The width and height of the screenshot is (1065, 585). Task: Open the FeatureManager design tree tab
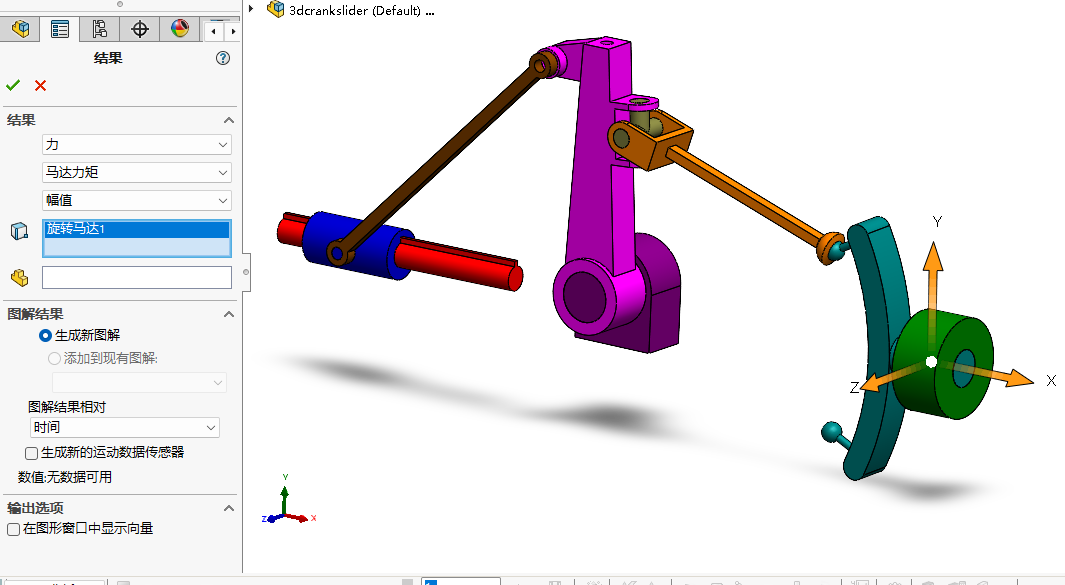coord(20,29)
